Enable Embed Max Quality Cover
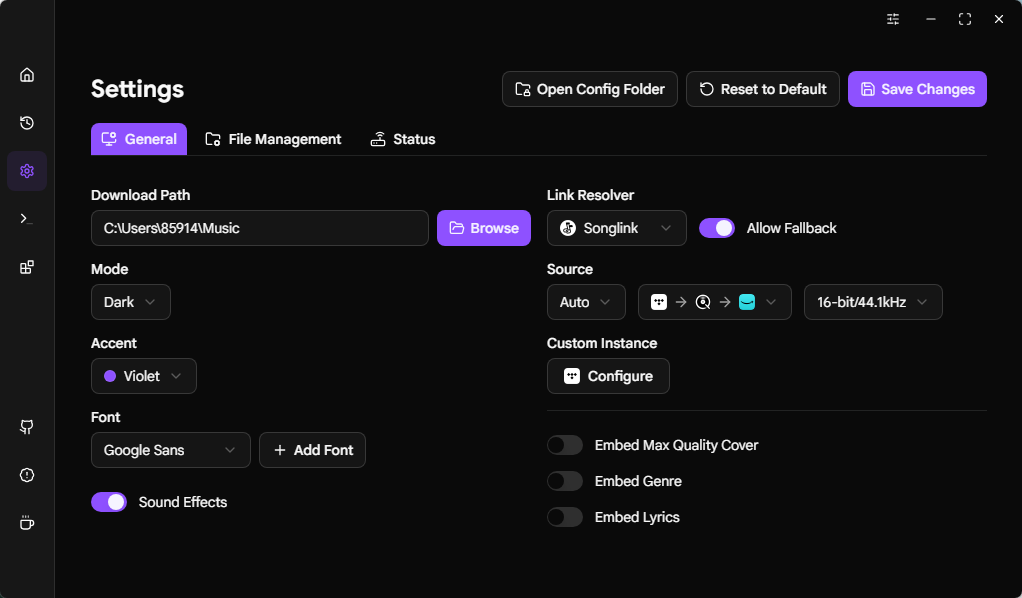This screenshot has height=598, width=1022. pyautogui.click(x=565, y=444)
